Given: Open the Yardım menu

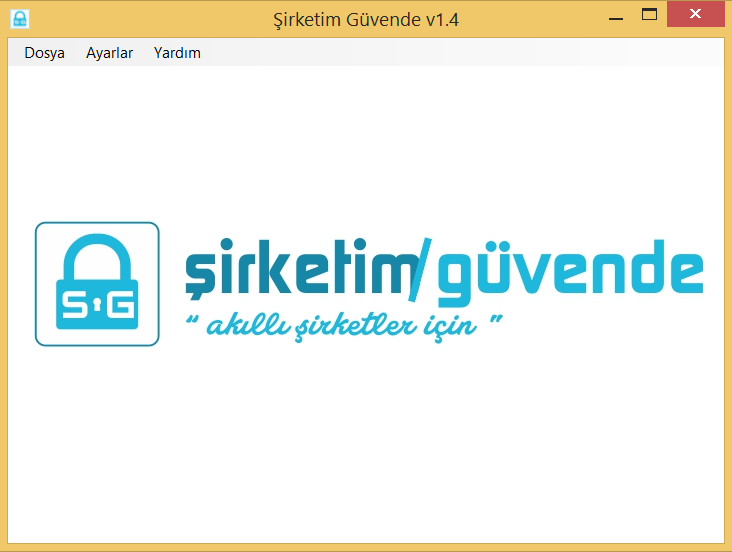Looking at the screenshot, I should 177,53.
